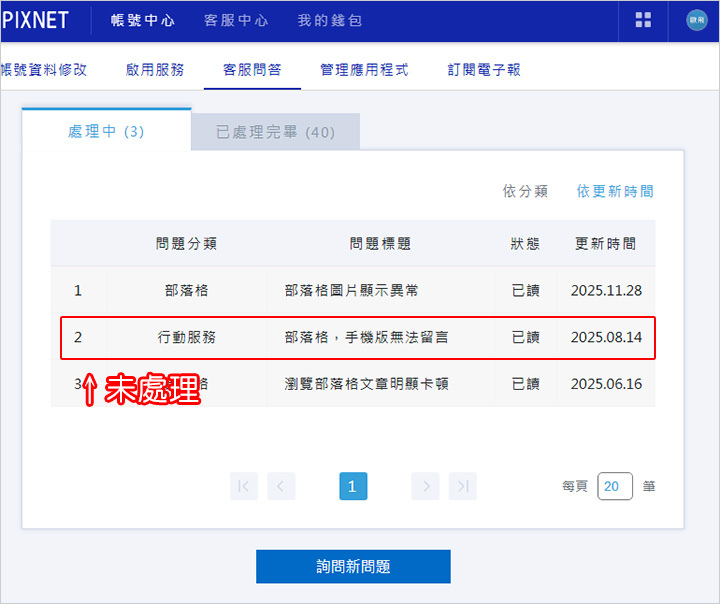Click category cell 行動服務
The image size is (720, 604).
click(186, 337)
